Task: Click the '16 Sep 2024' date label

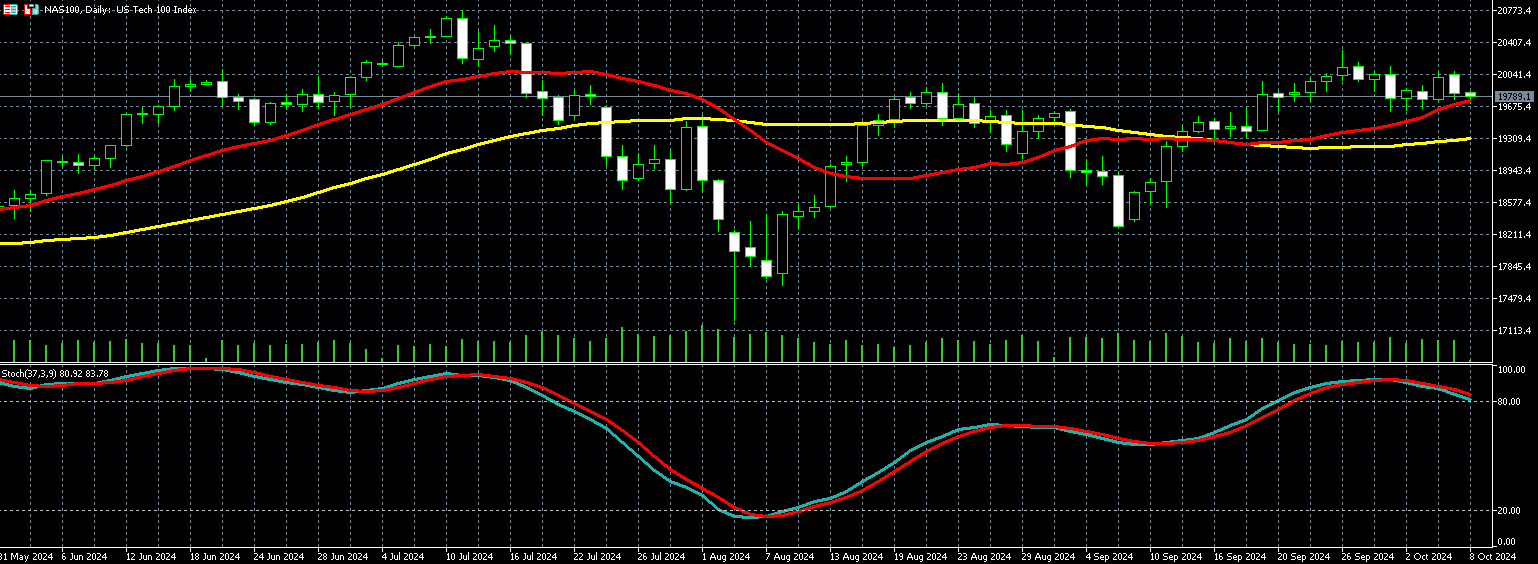Action: [x=1240, y=556]
